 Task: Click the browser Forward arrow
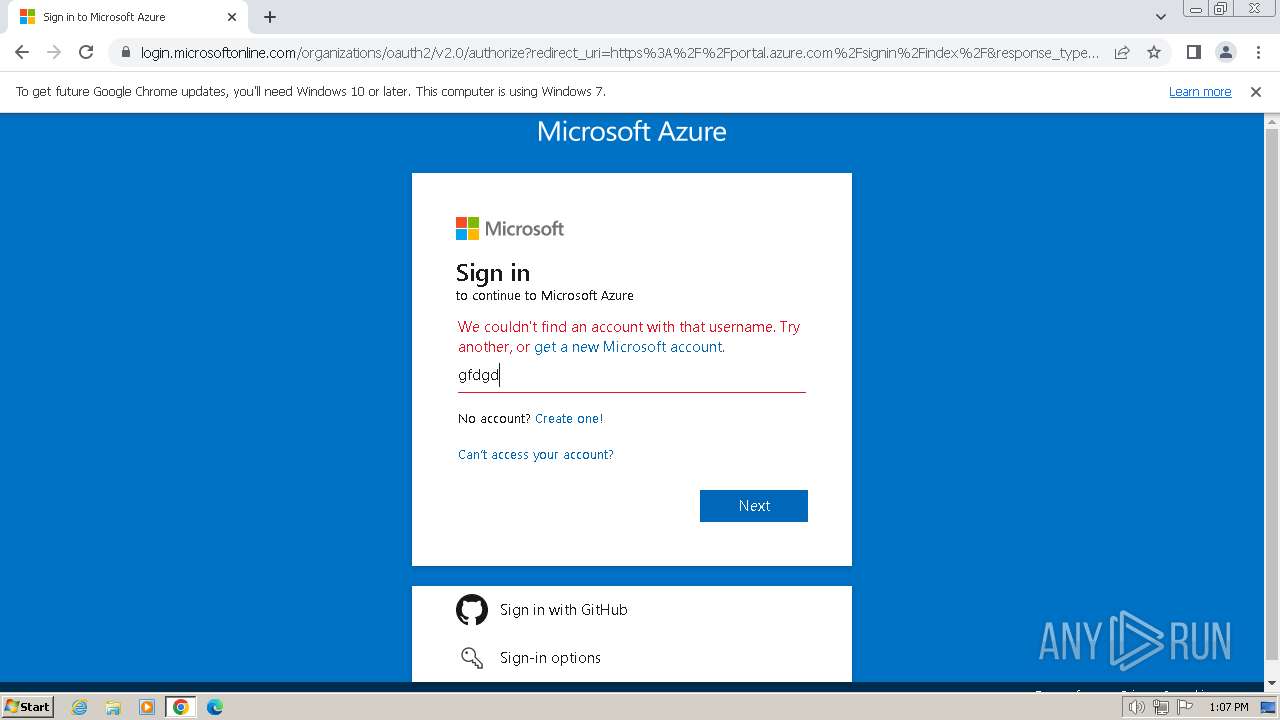(x=54, y=52)
